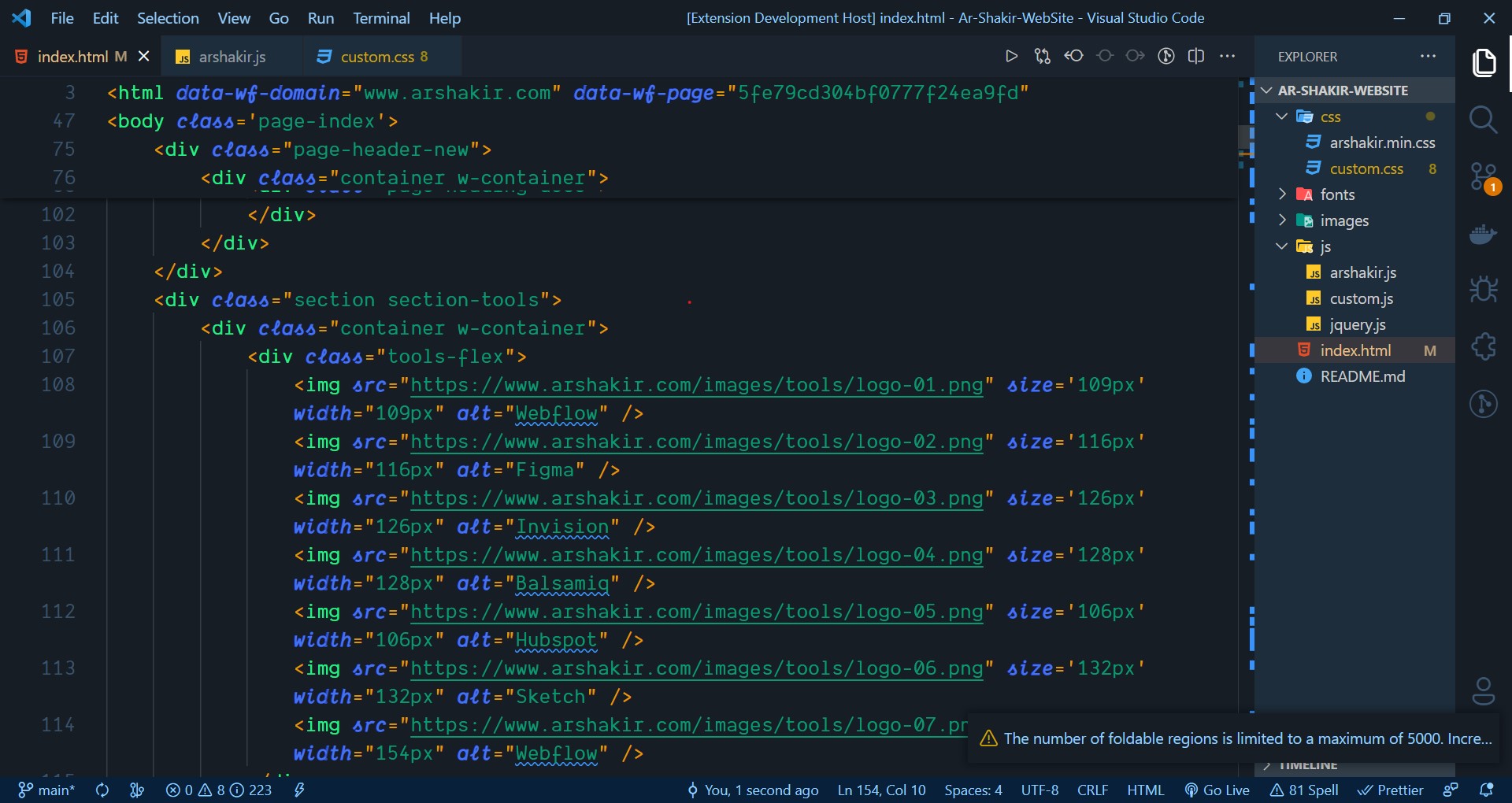Viewport: 1512px width, 803px height.
Task: Open the Explorer view in the activity bar
Action: pos(1484,63)
